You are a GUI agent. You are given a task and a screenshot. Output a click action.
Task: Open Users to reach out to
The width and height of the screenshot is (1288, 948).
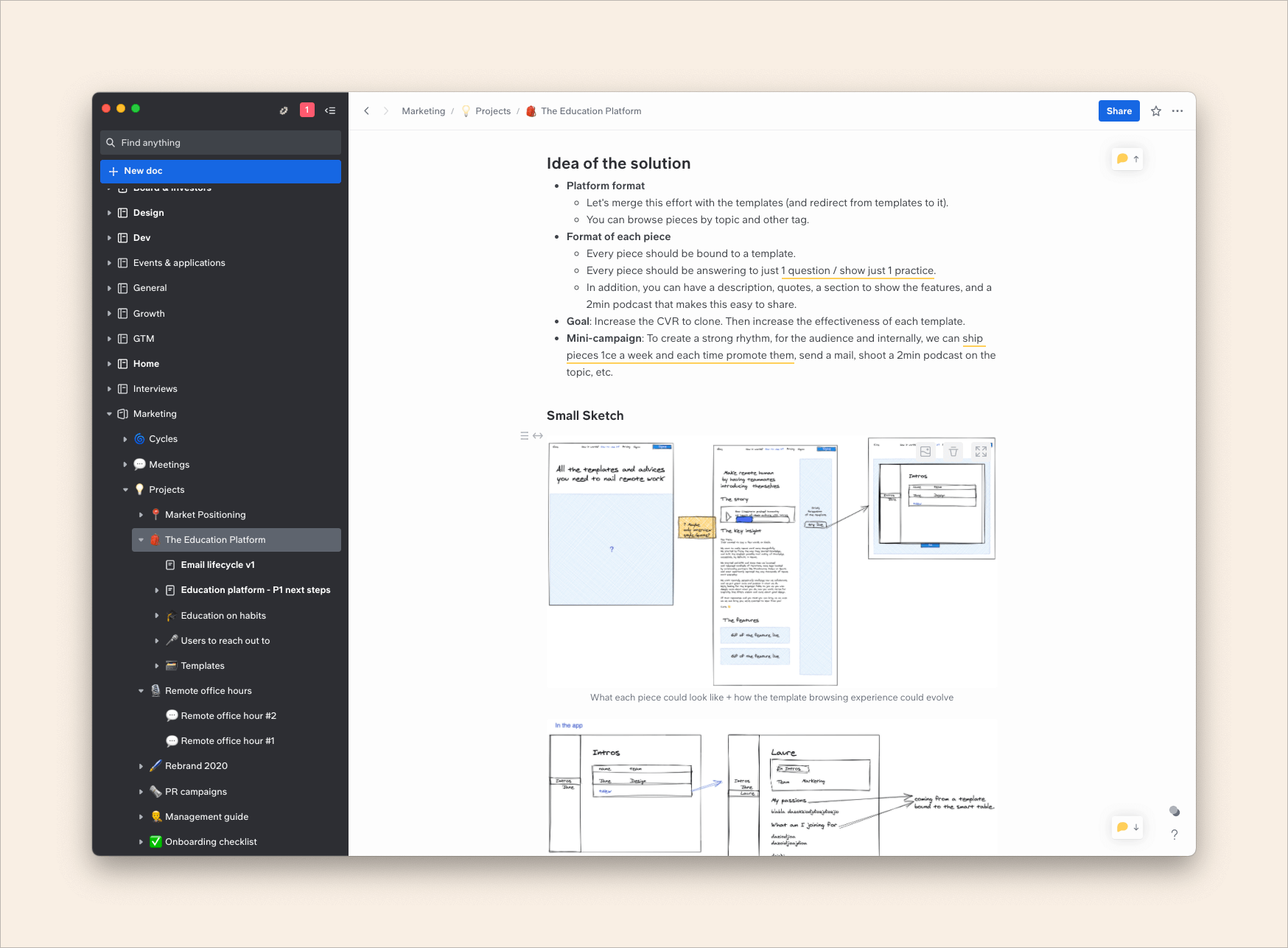pyautogui.click(x=225, y=641)
